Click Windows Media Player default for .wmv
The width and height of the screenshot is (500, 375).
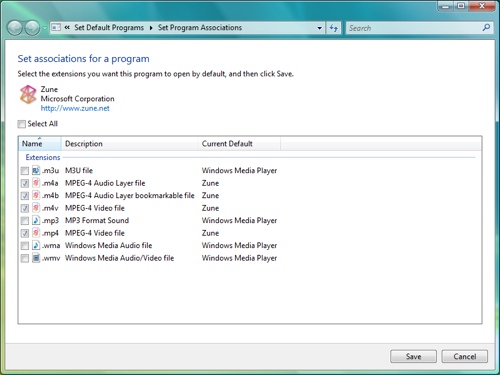click(239, 258)
